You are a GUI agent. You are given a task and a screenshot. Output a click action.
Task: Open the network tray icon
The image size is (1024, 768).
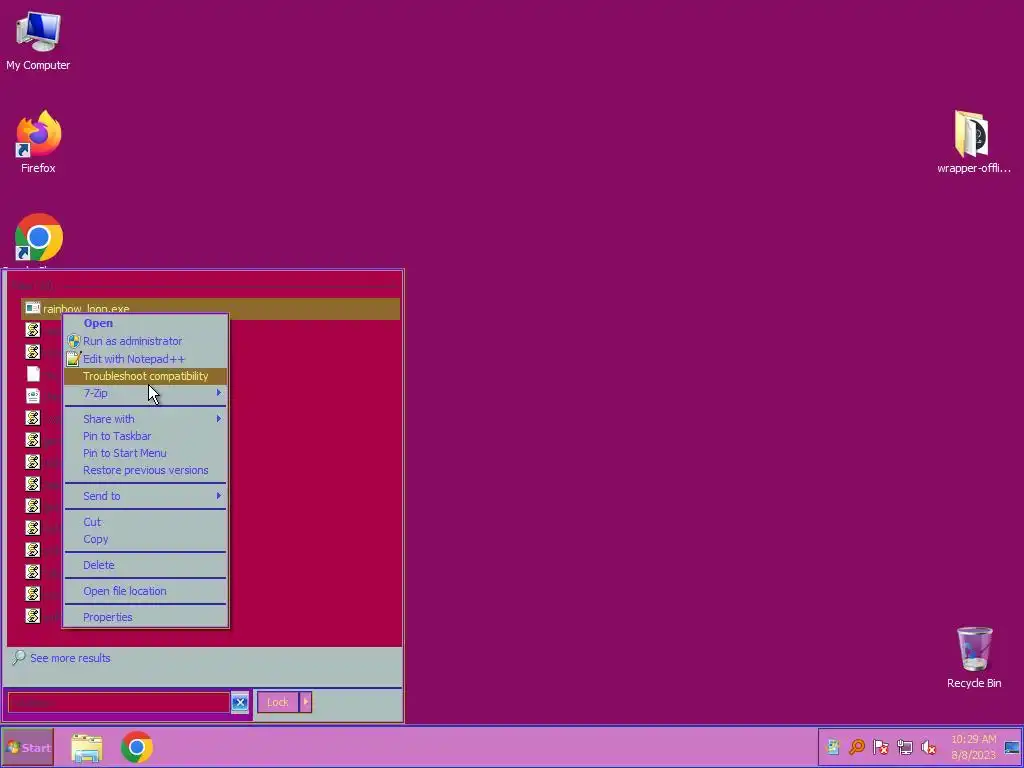click(x=904, y=747)
